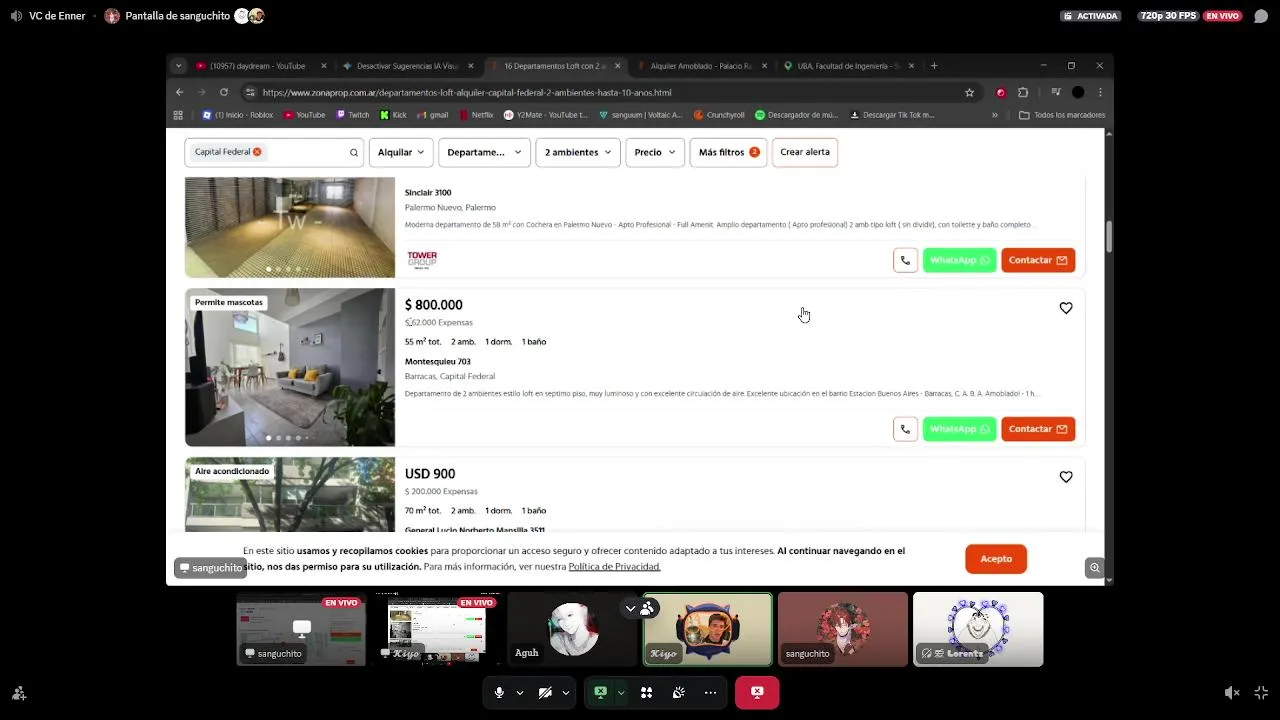Switch to Desactivar Sugerencias IA tab
The width and height of the screenshot is (1280, 720).
pos(408,66)
